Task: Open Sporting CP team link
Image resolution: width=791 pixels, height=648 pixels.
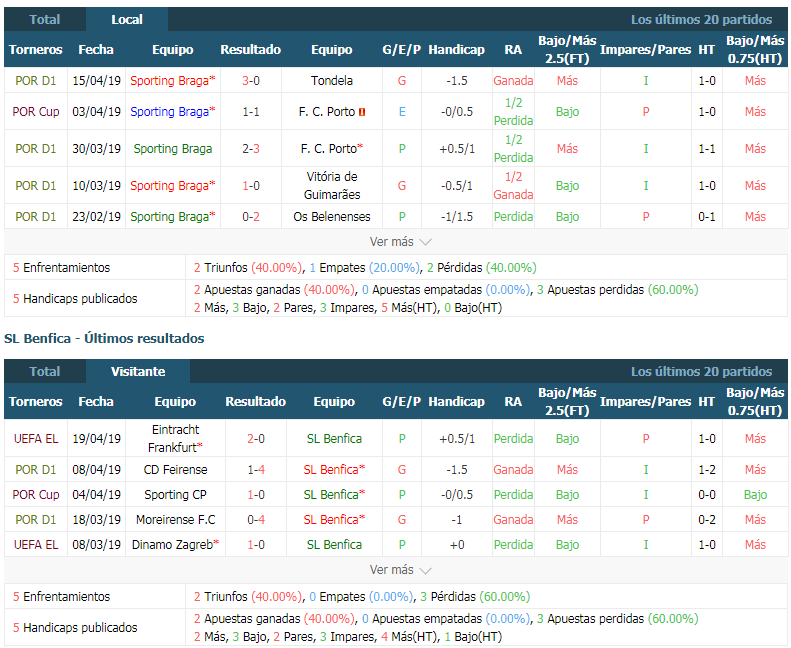Action: click(175, 495)
